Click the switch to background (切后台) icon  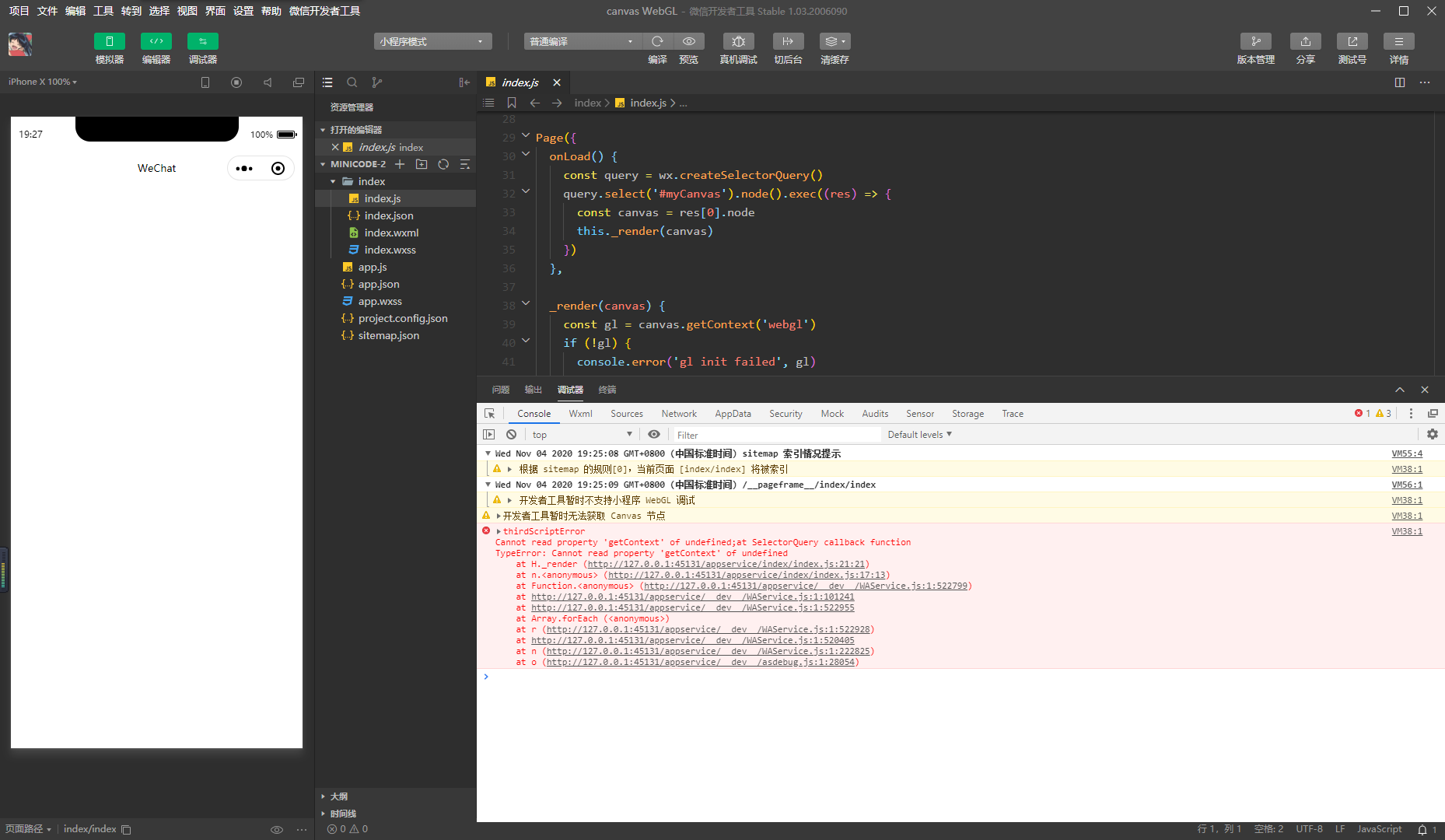tap(788, 41)
